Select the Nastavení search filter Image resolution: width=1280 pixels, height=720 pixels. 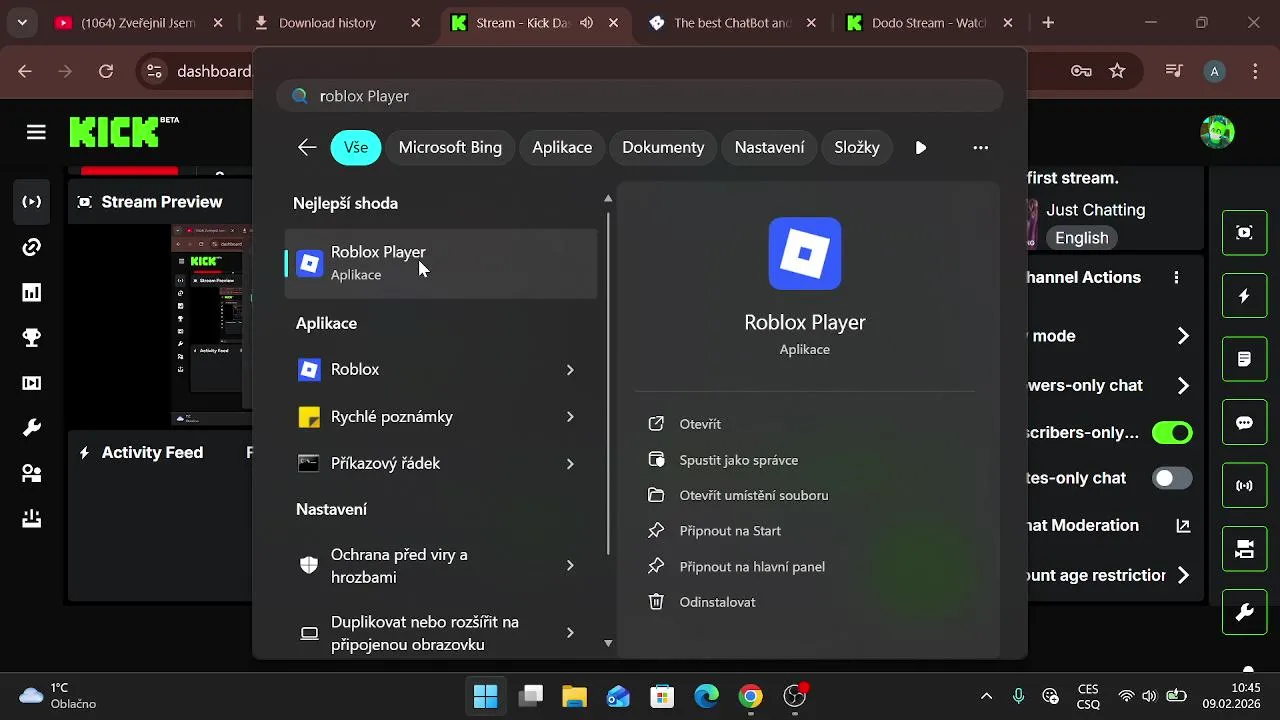pos(769,147)
